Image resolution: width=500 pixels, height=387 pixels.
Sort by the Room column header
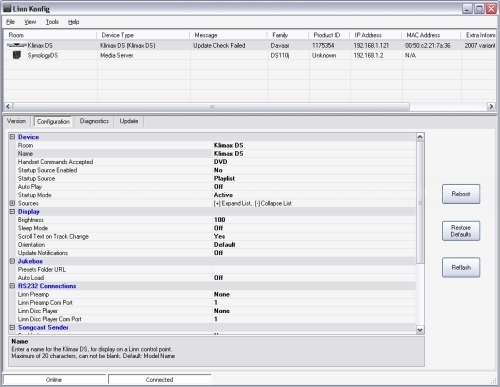click(x=50, y=35)
